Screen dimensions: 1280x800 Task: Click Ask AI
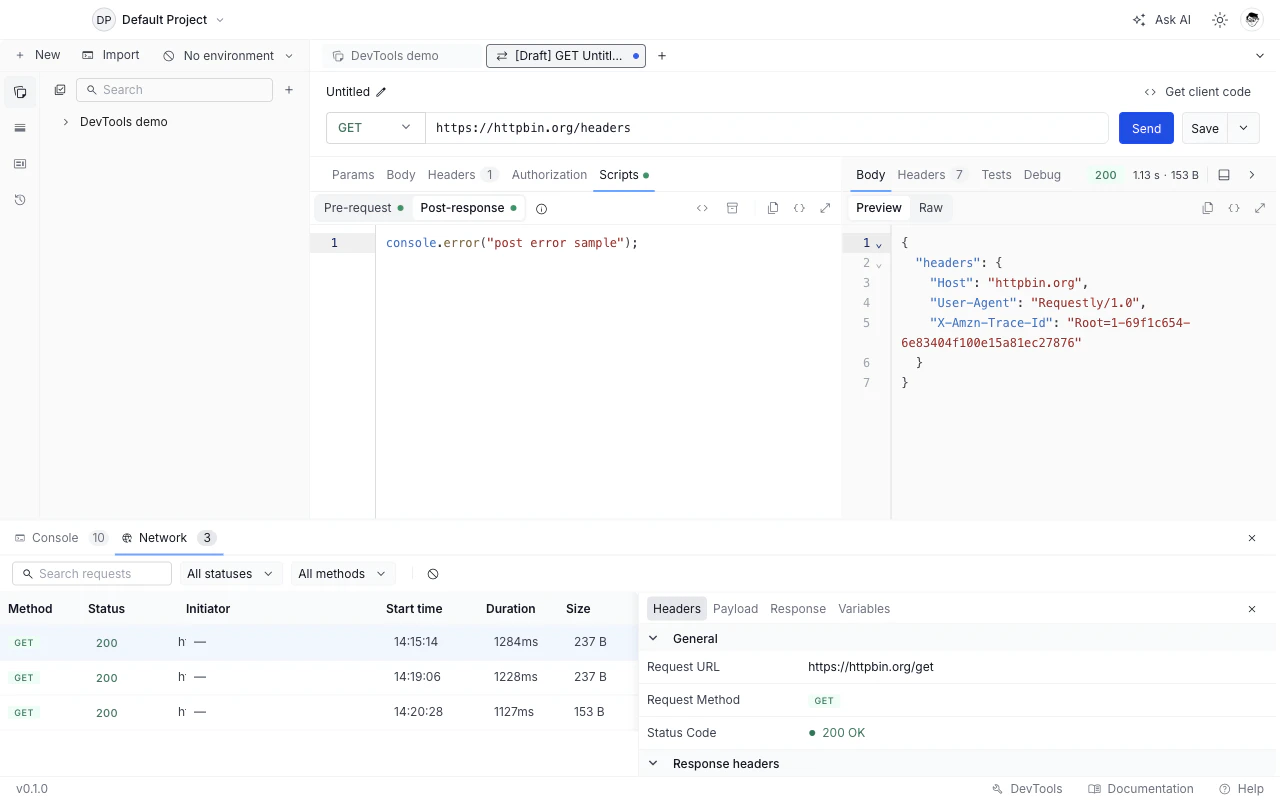click(1161, 20)
